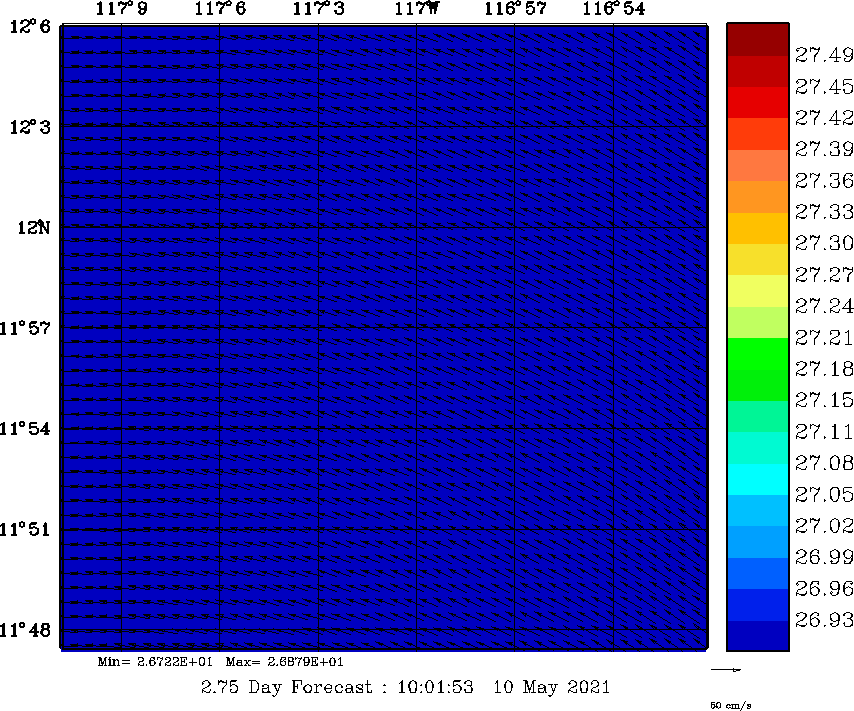854x711 pixels.
Task: Select the orange colorbar swatch
Action: (758, 197)
